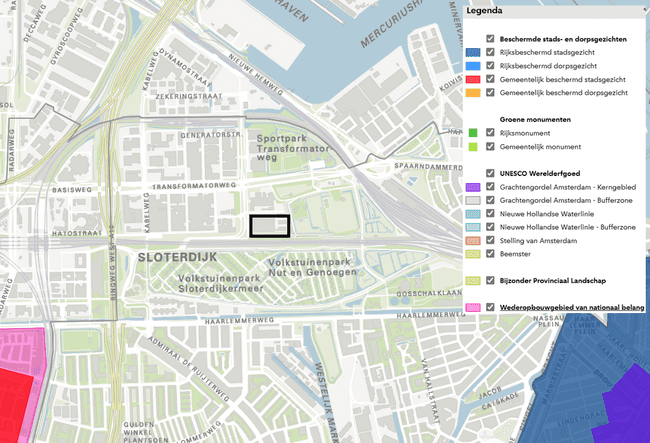Click the Wederopbouwgebied van nationaal belang link
This screenshot has height=443, width=650.
click(572, 308)
